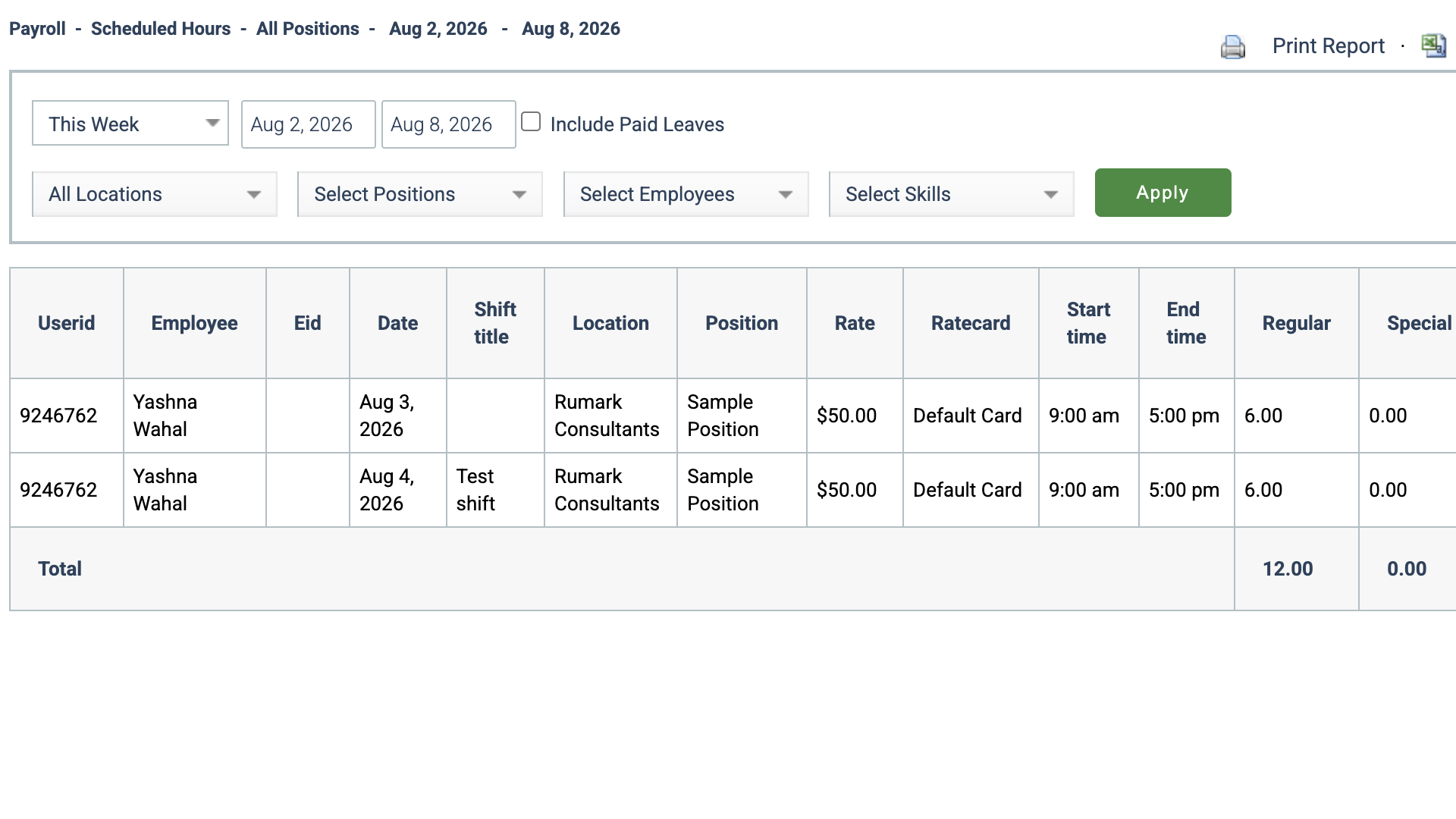This screenshot has width=1456, height=819.
Task: Edit the Aug 2, 2026 start date field
Action: 308,124
